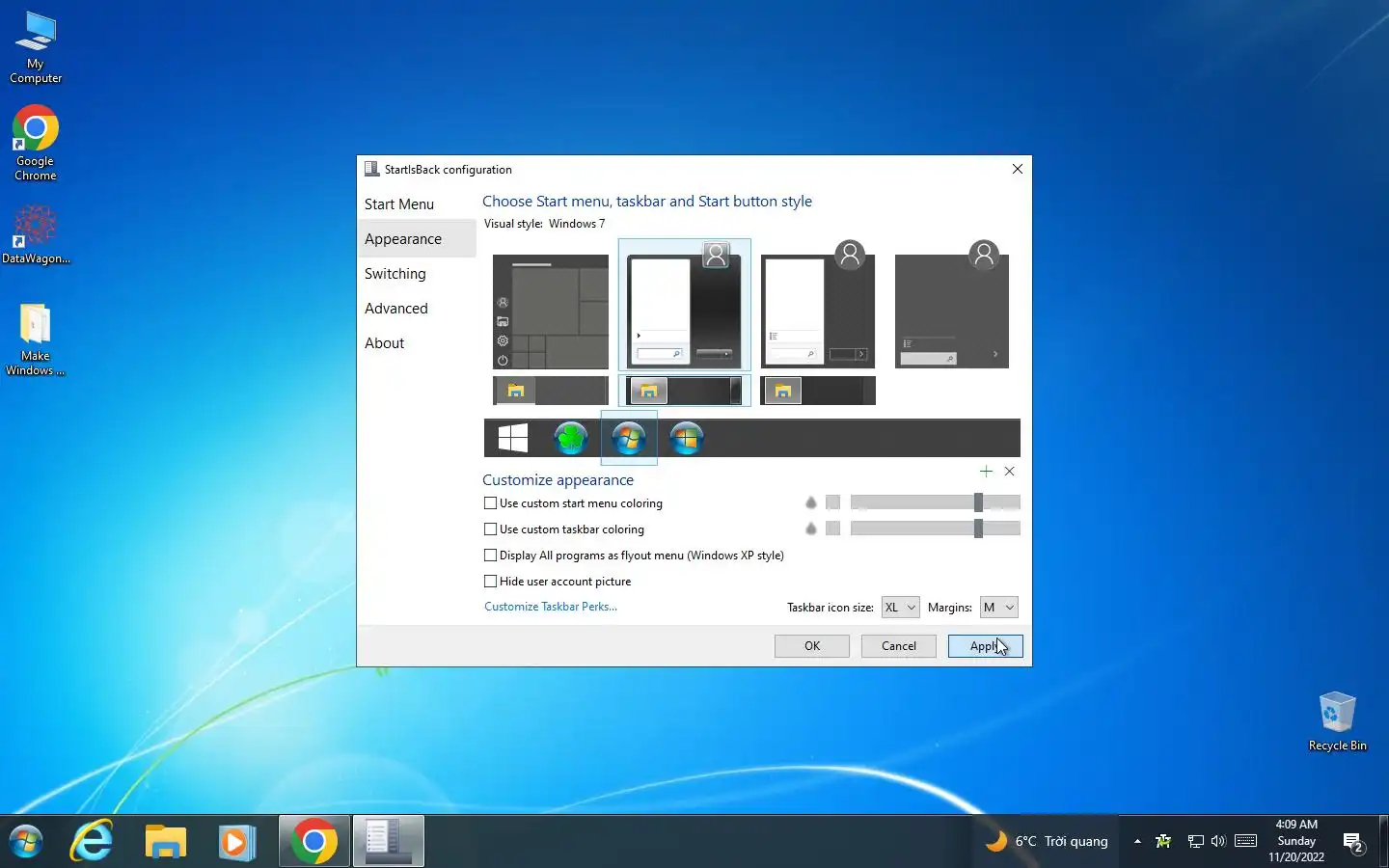This screenshot has height=868, width=1389.
Task: Show hidden tray icons arrow
Action: (1137, 841)
